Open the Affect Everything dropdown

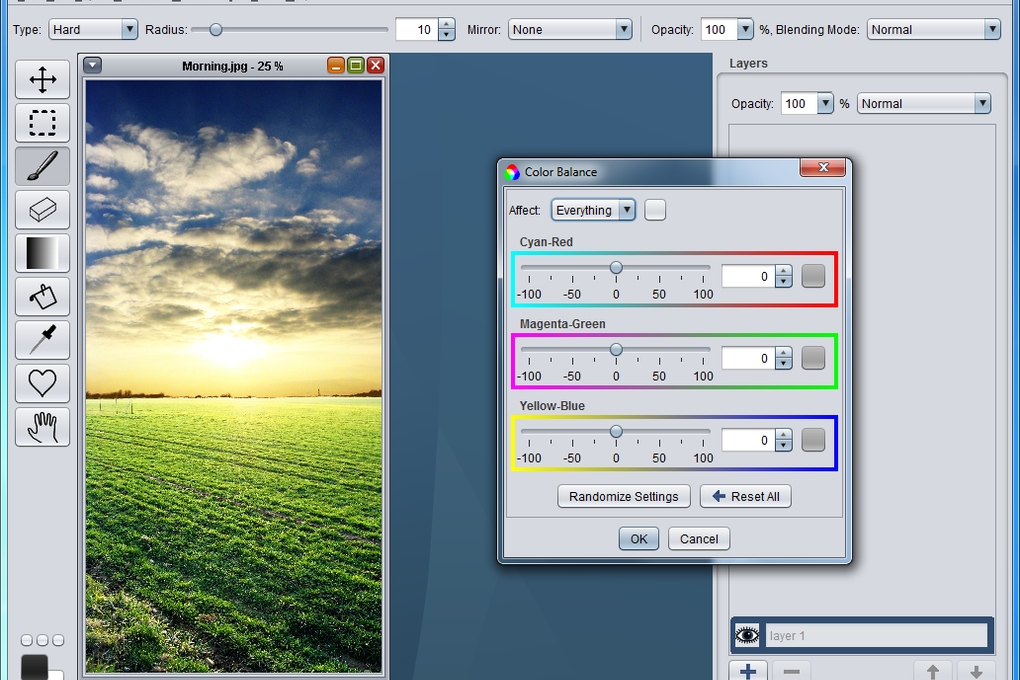[x=593, y=210]
